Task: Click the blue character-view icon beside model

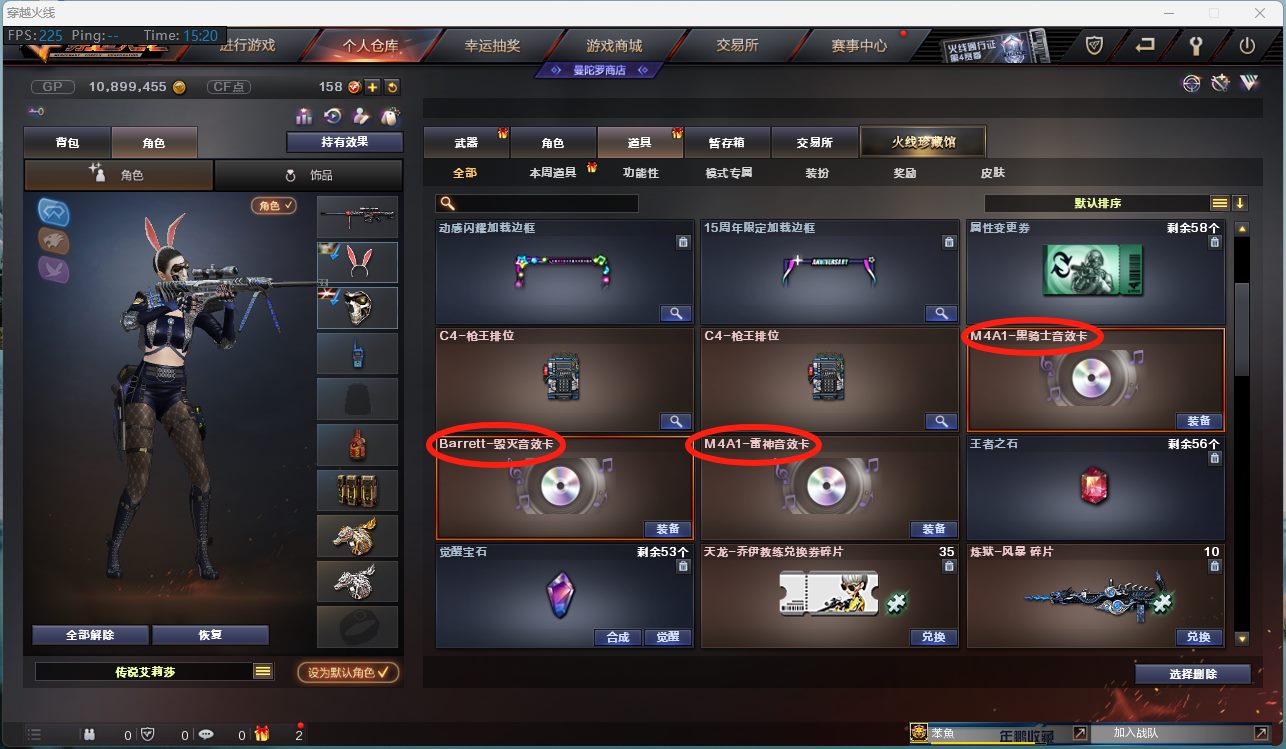Action: click(53, 211)
